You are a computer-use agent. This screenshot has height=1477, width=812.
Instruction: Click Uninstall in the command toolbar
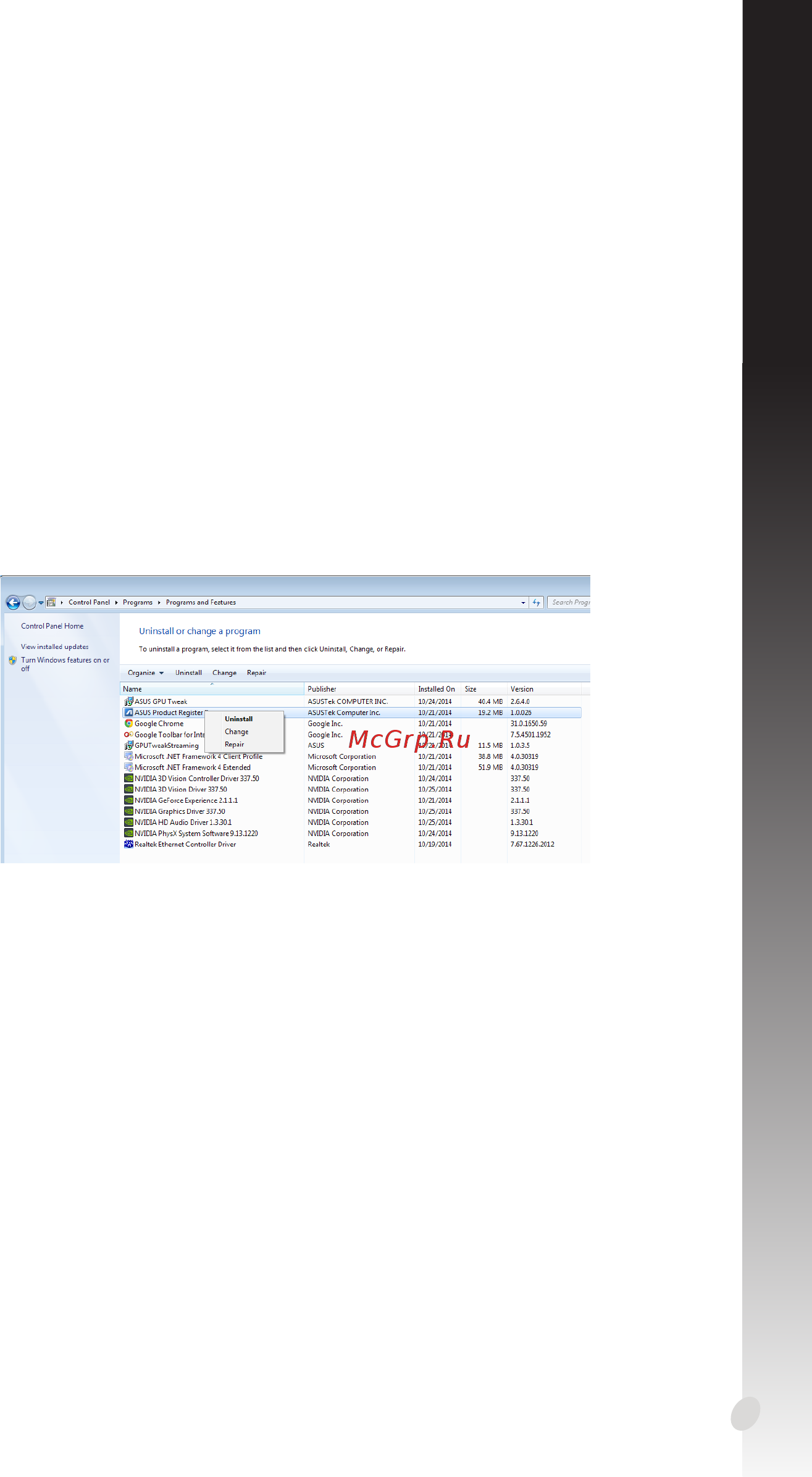click(188, 673)
